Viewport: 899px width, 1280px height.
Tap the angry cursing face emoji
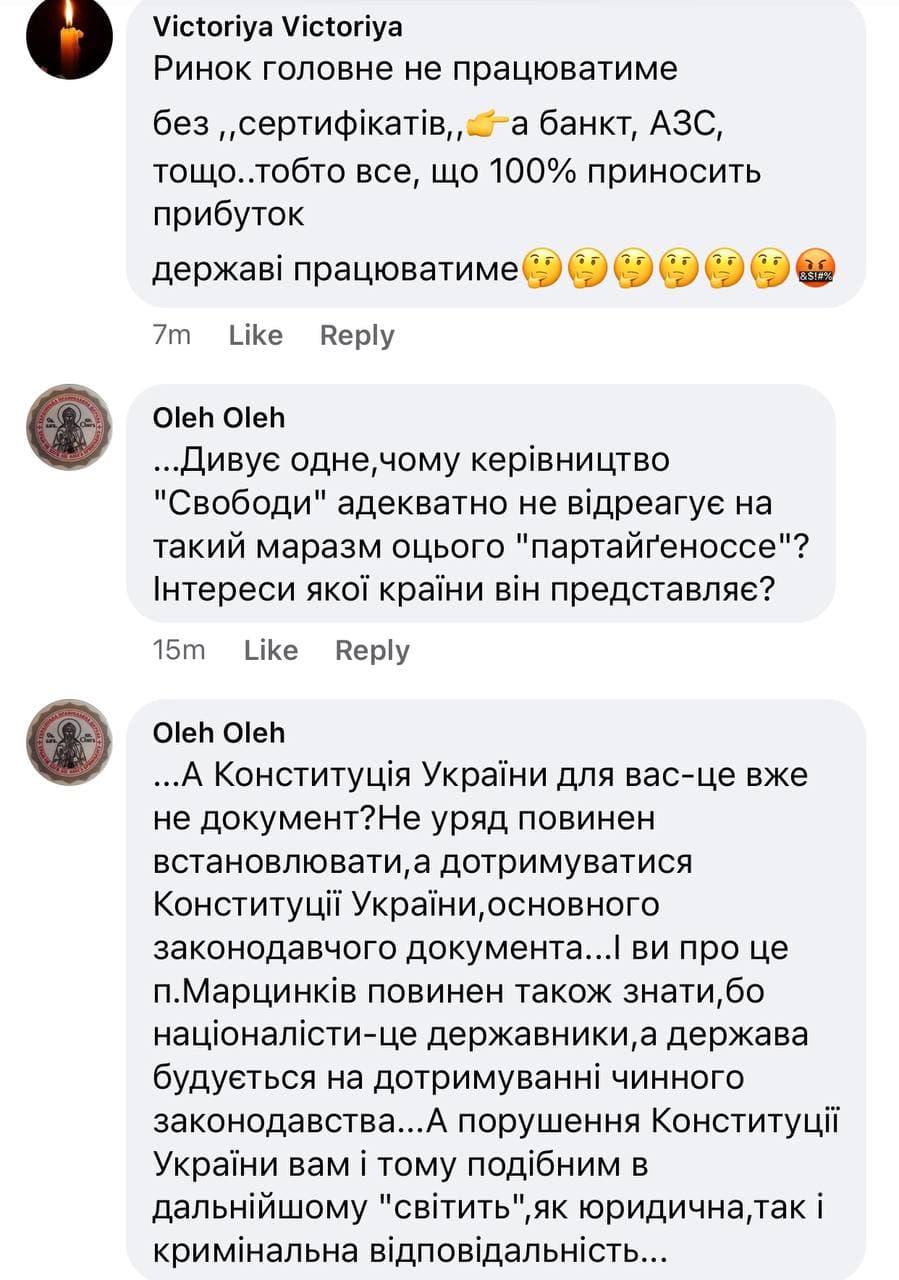tap(816, 269)
